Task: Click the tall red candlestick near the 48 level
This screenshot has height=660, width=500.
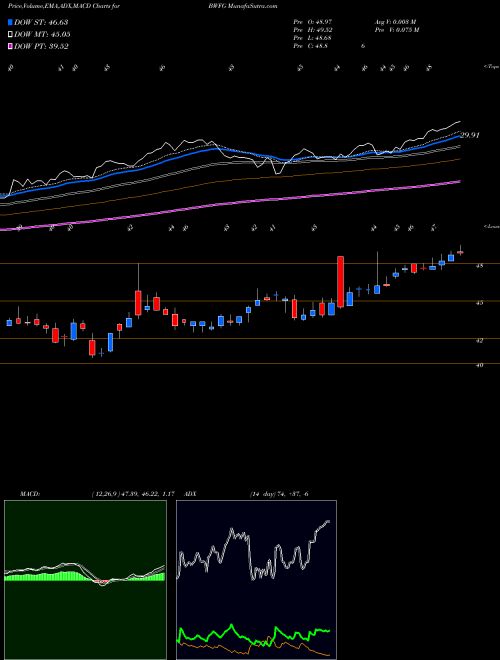Action: pyautogui.click(x=340, y=282)
